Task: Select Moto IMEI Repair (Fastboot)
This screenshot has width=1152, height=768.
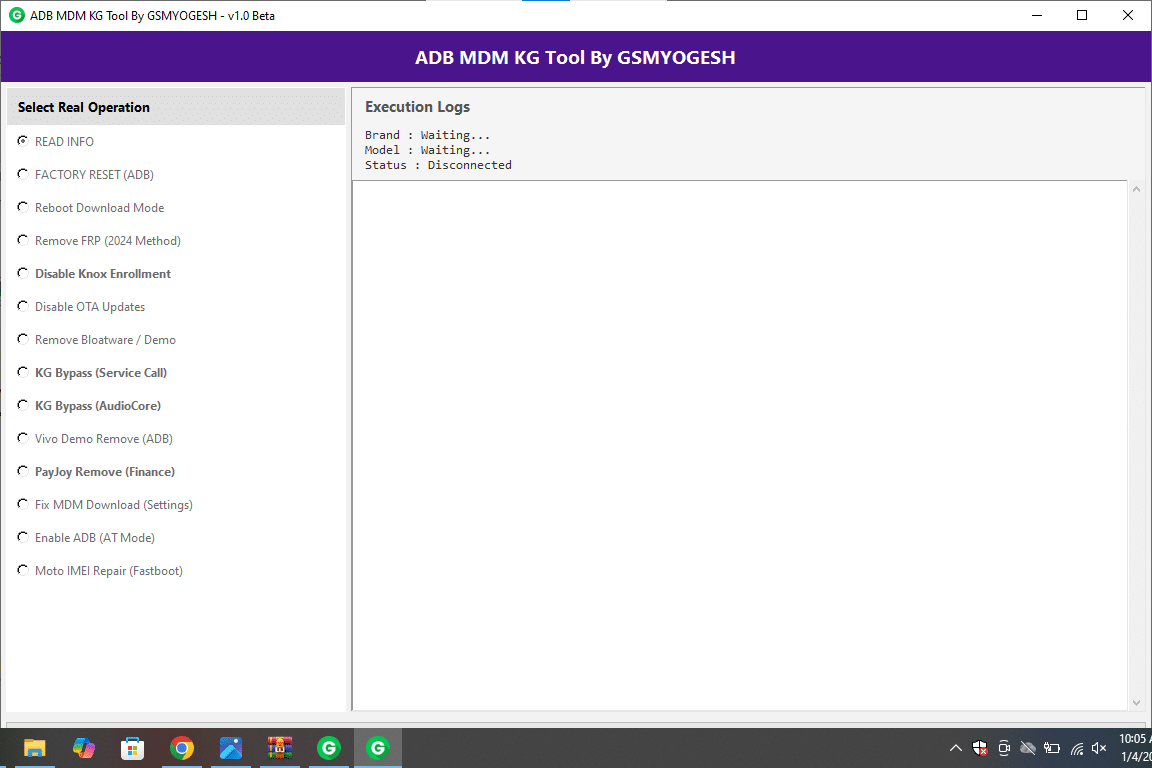Action: [x=22, y=570]
